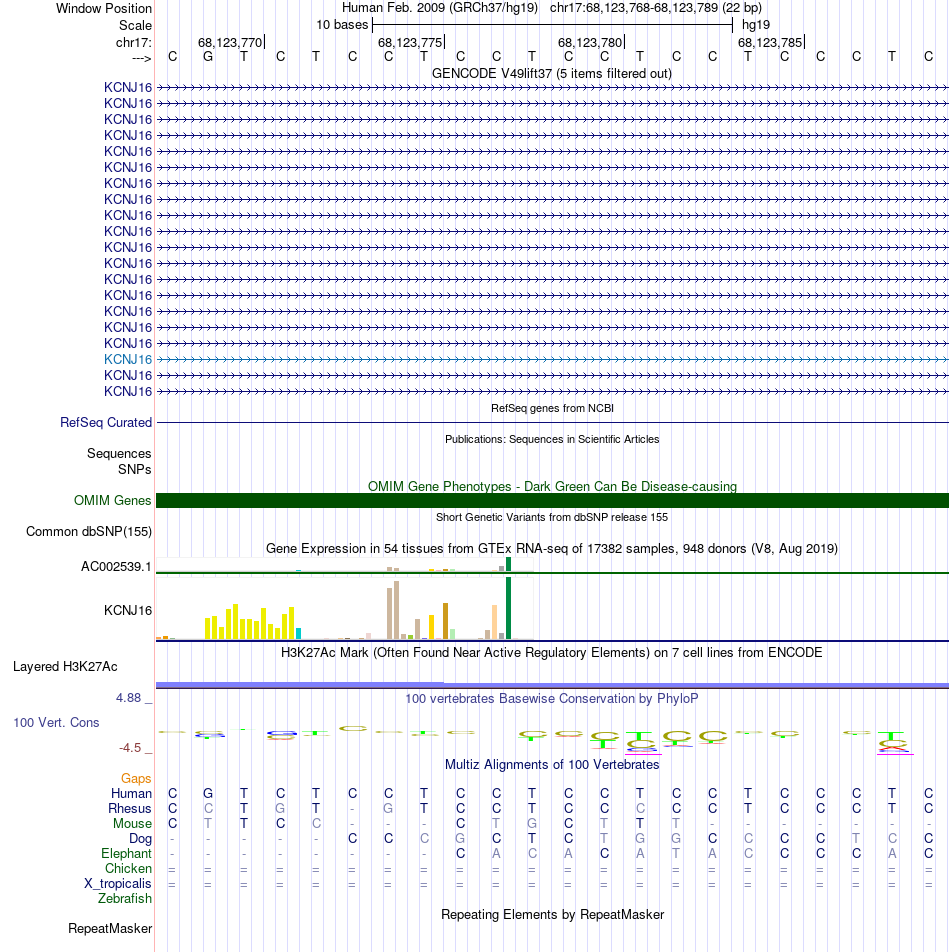Click the Rhesus alignment row label
The height and width of the screenshot is (952, 950).
(129, 809)
